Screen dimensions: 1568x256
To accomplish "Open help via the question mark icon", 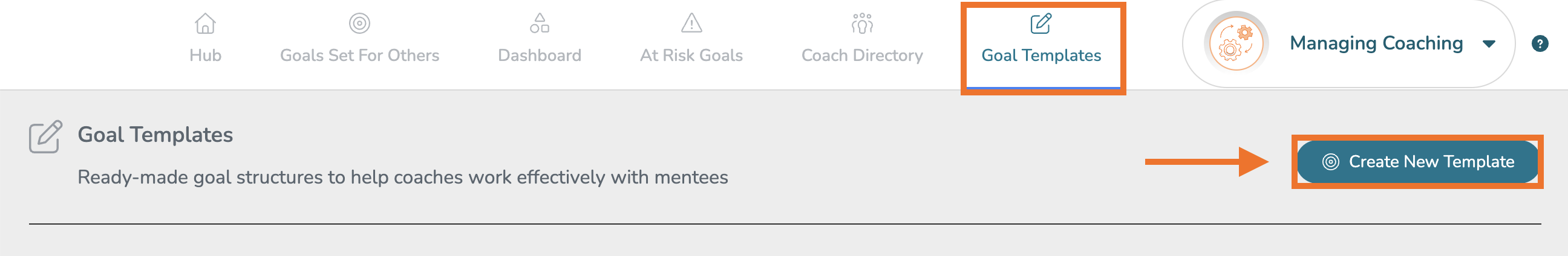I will coord(1540,44).
